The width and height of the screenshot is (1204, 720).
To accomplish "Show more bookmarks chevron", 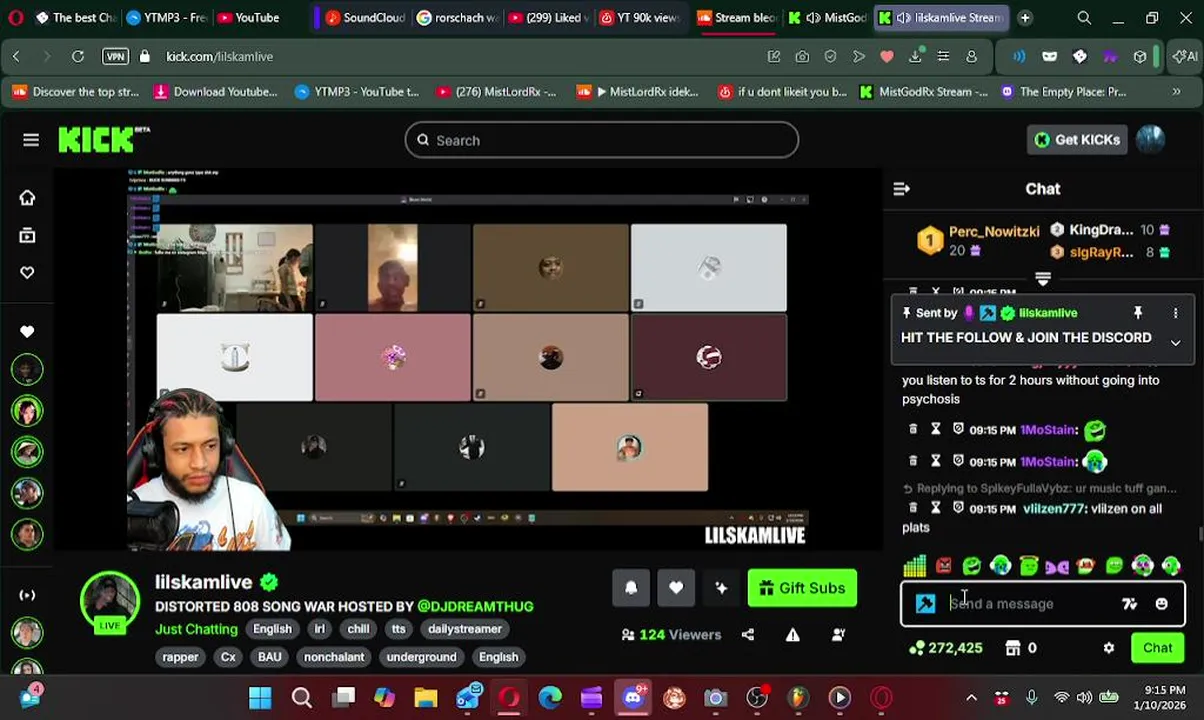I will pyautogui.click(x=1176, y=92).
